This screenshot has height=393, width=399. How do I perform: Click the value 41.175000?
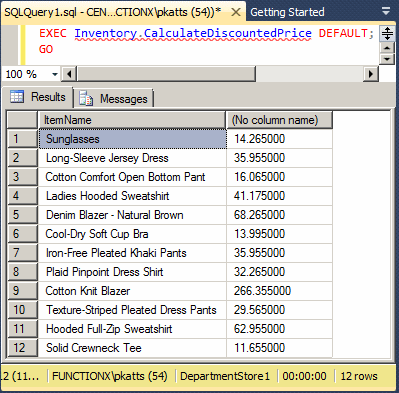point(259,196)
